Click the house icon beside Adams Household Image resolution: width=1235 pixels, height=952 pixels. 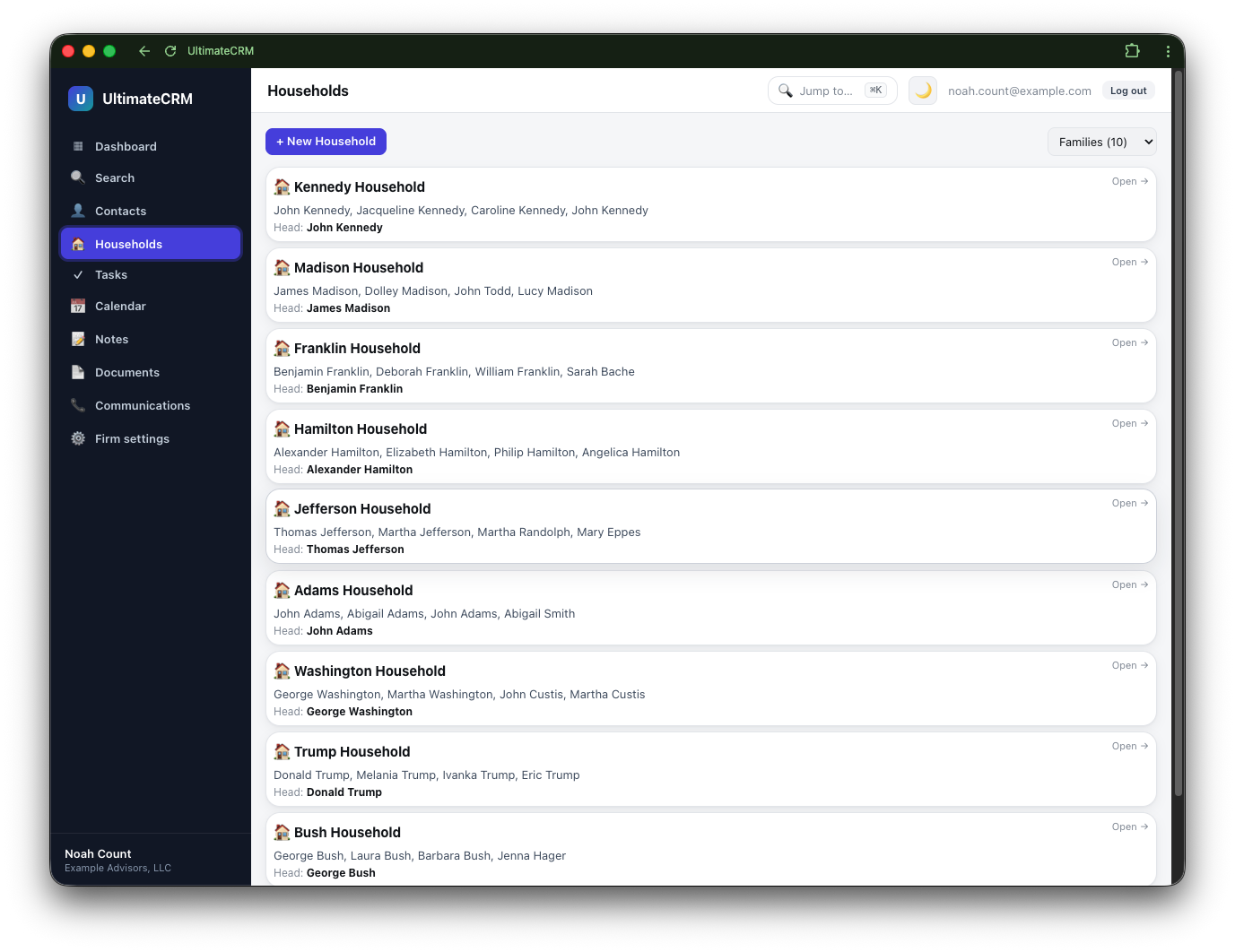[282, 590]
